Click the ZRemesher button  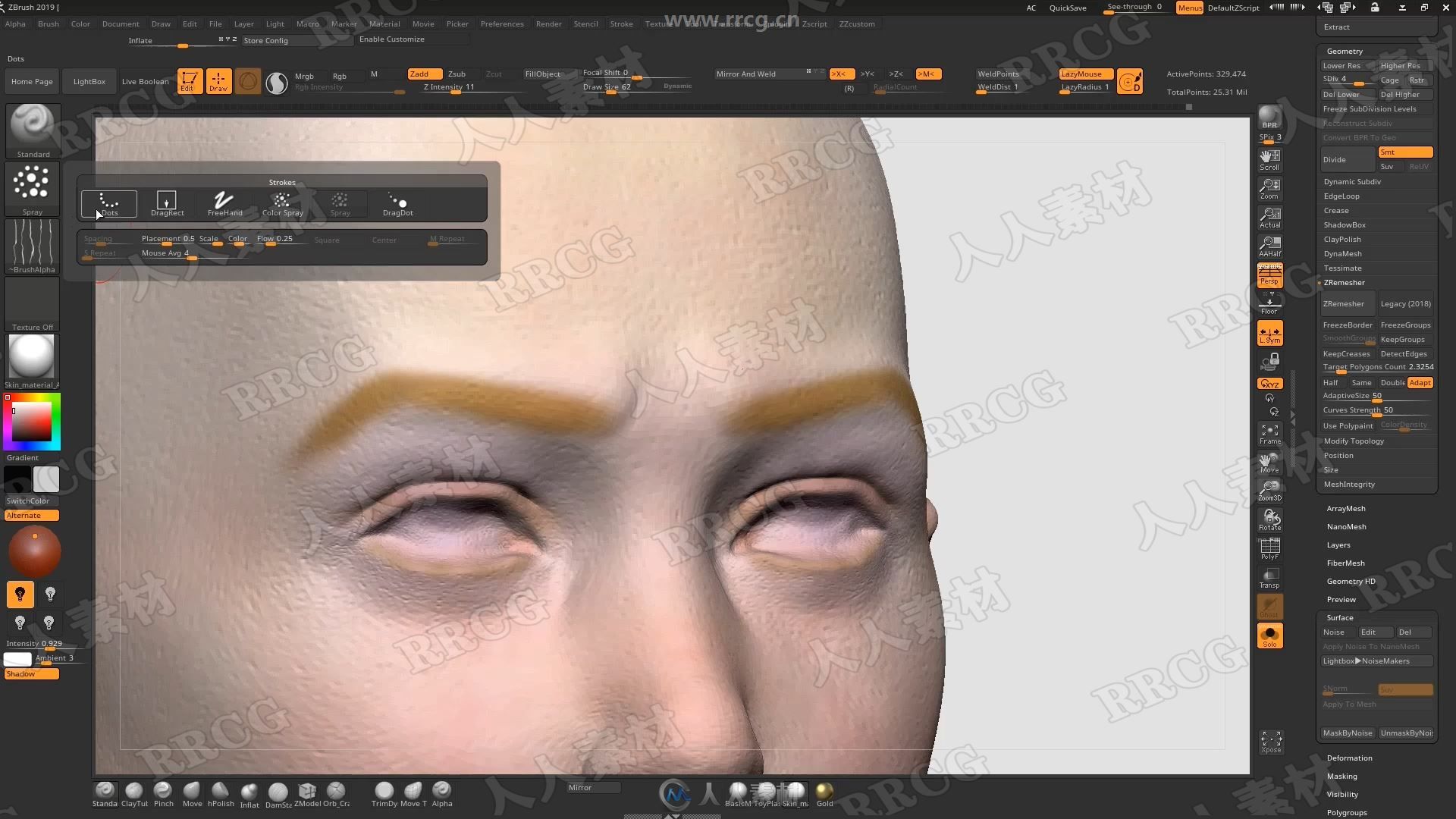point(1347,303)
